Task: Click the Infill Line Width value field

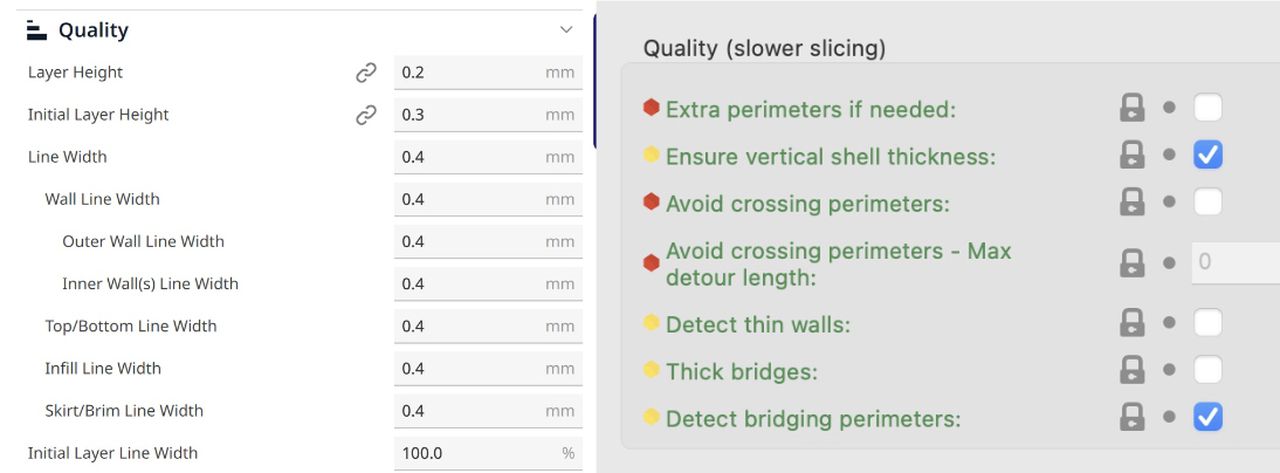Action: coord(470,369)
